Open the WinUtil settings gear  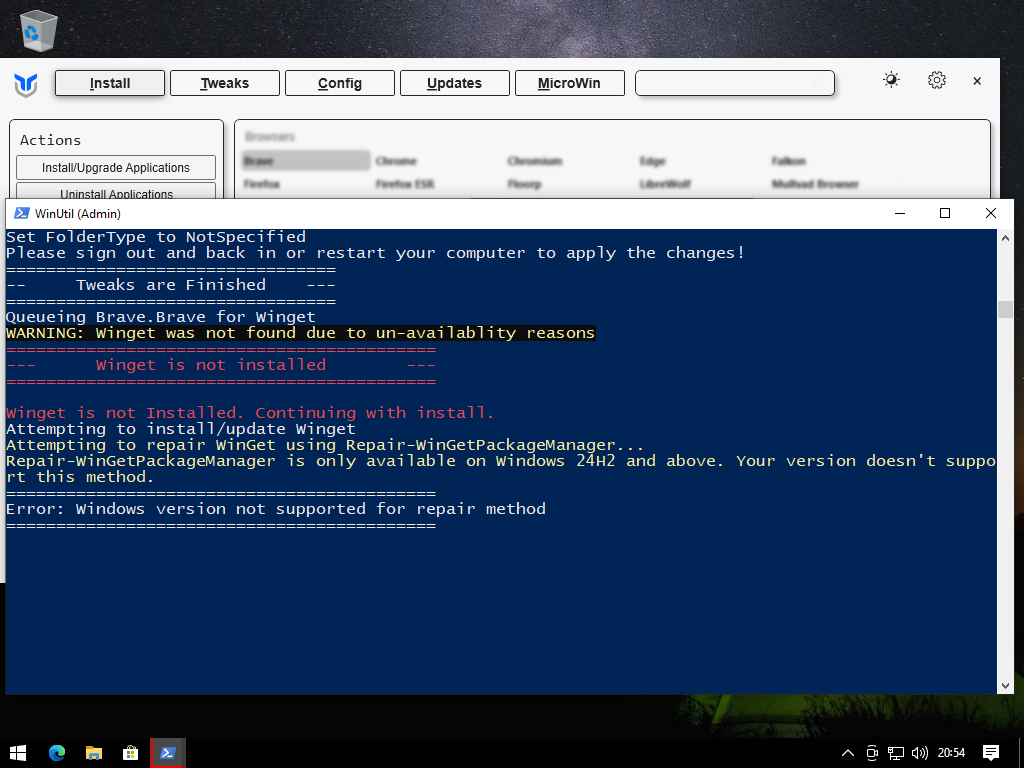[x=936, y=80]
